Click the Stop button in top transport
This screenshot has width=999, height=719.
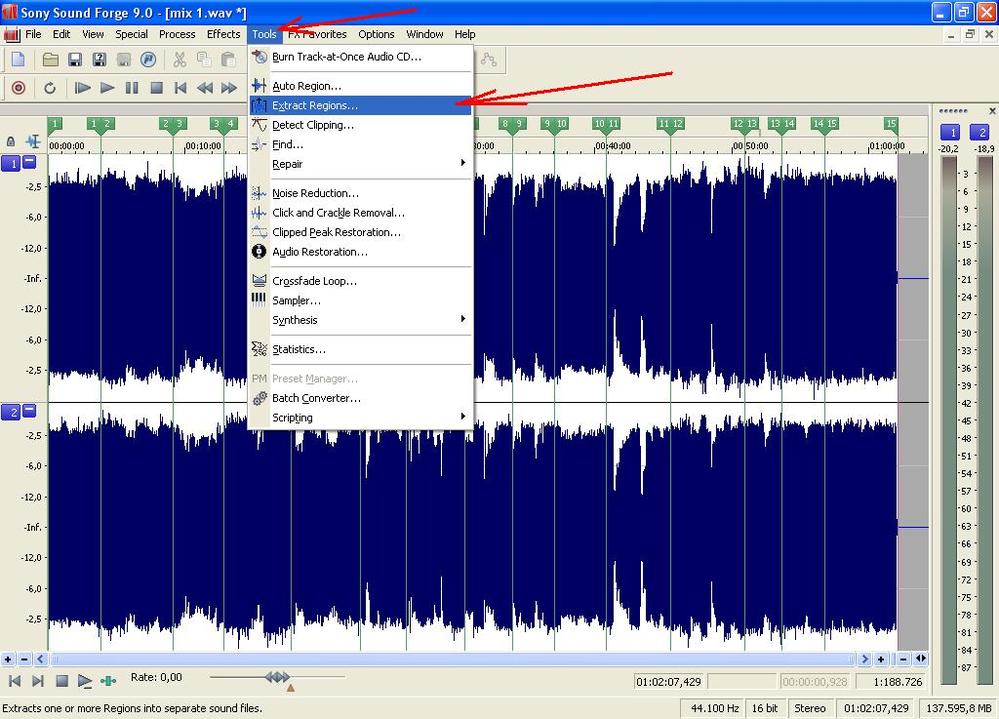point(156,87)
